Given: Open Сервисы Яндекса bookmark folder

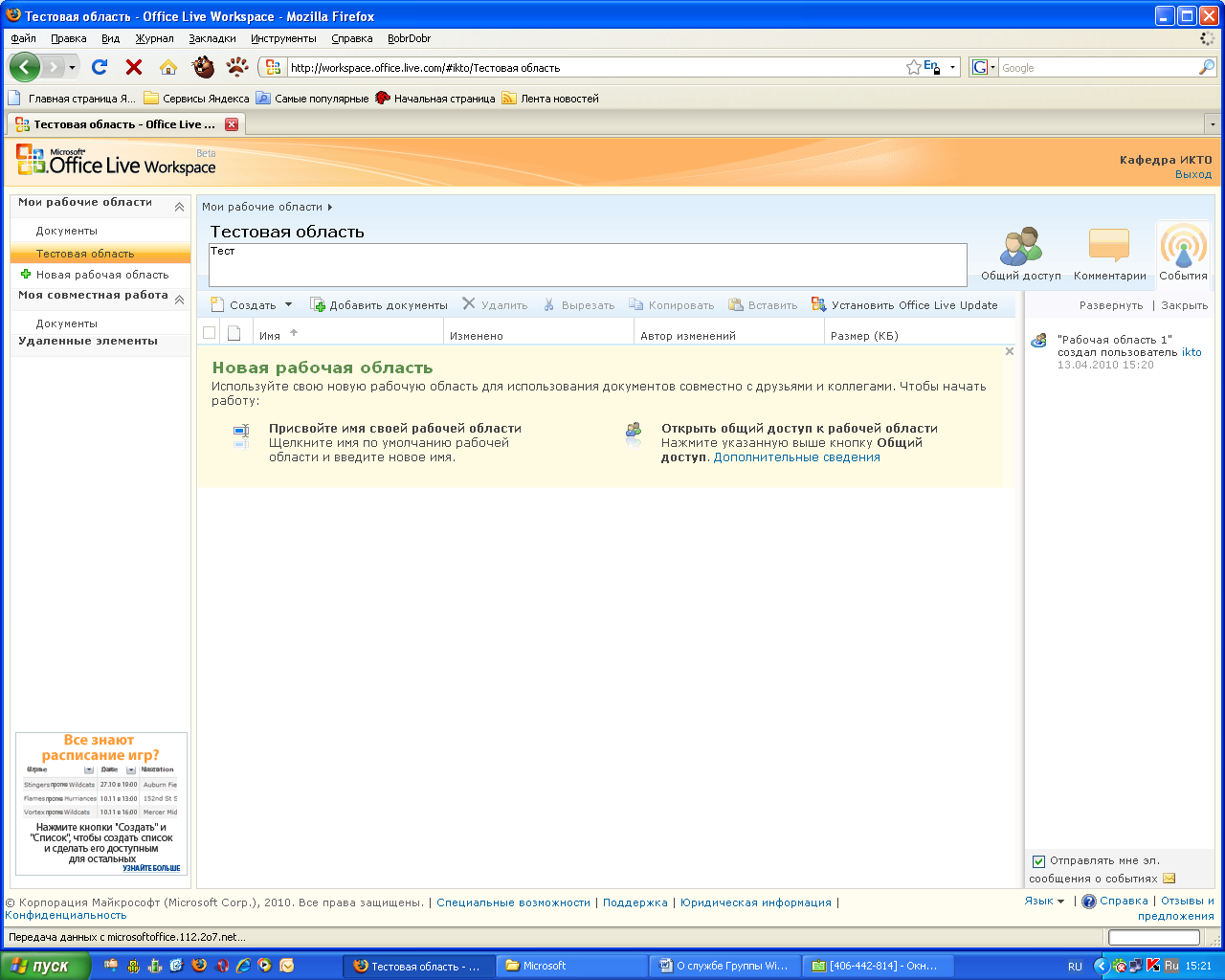Looking at the screenshot, I should point(196,99).
